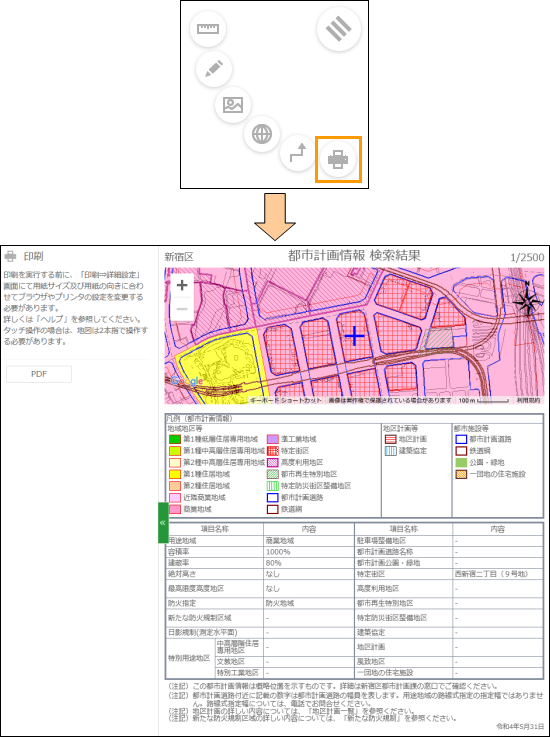The image size is (550, 737).
Task: Click the Google logo on map
Action: 186,381
